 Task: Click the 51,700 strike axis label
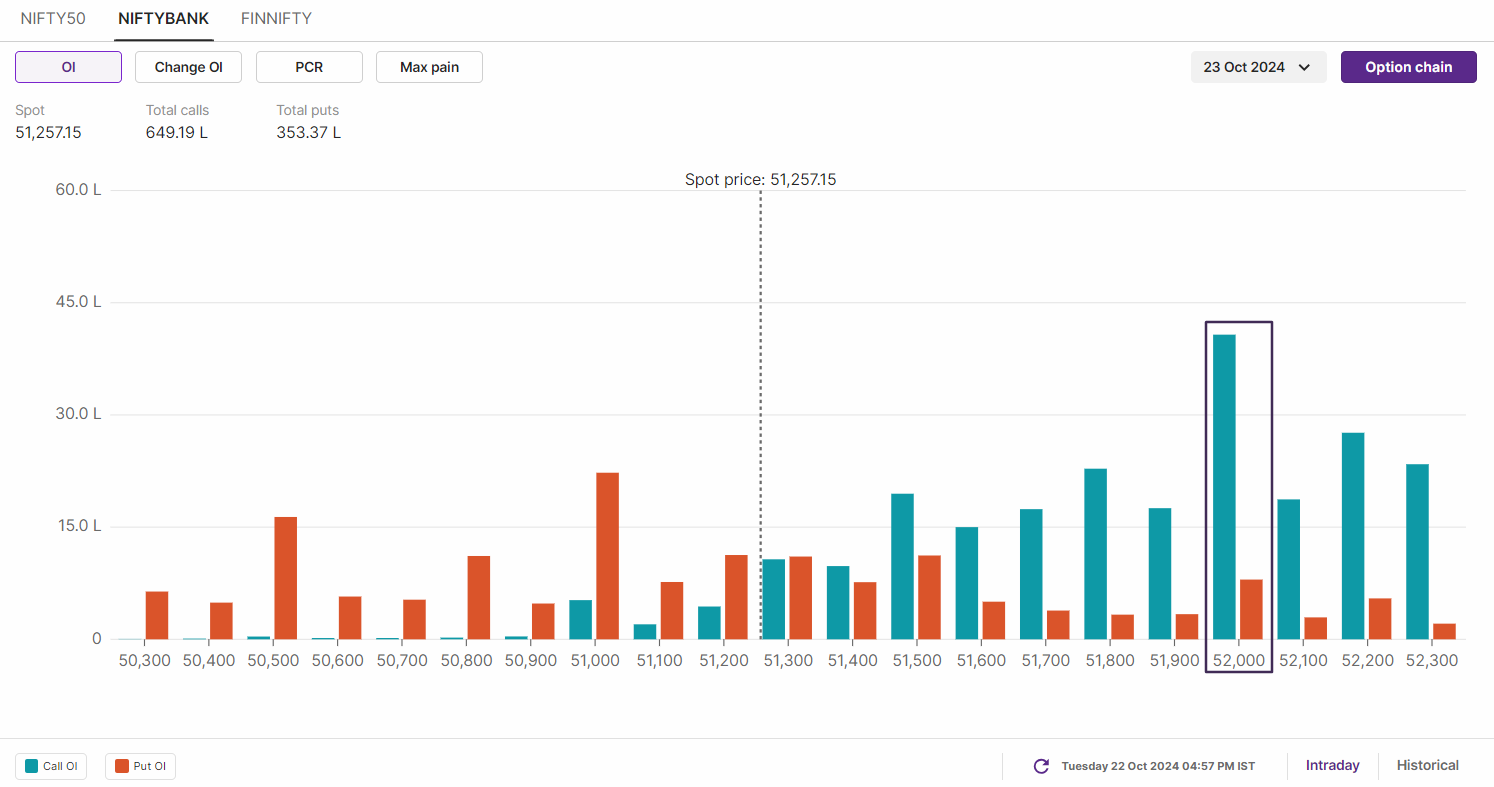[x=1045, y=661]
